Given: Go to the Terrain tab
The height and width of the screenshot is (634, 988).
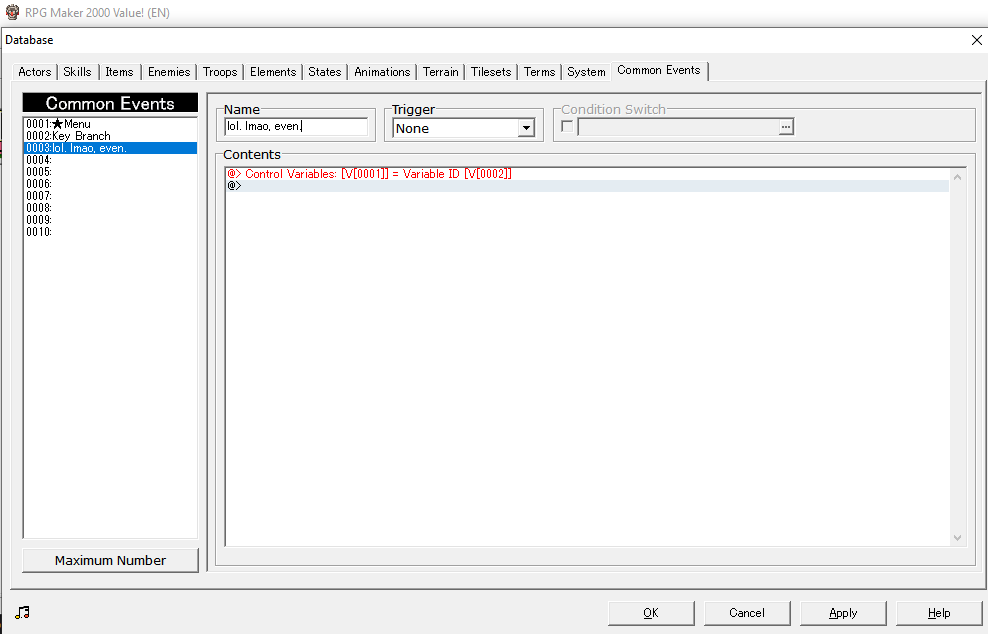Looking at the screenshot, I should pos(440,72).
